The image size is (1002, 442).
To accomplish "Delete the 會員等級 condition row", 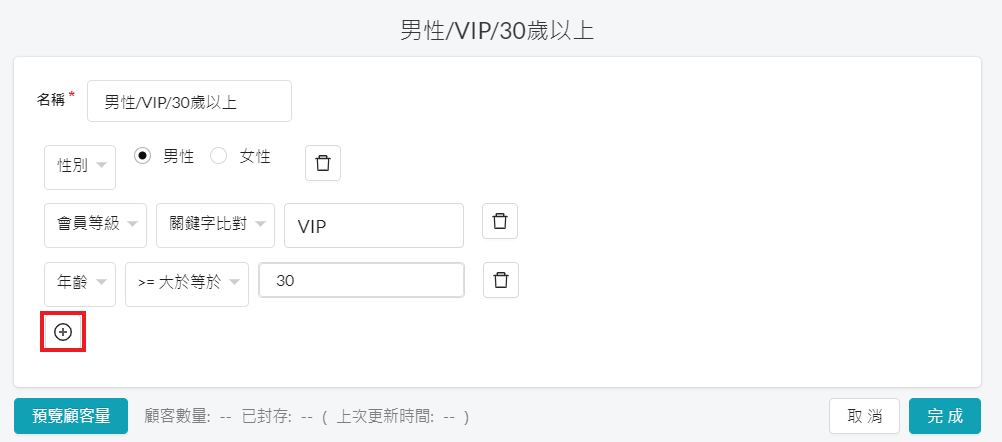I will pyautogui.click(x=500, y=221).
